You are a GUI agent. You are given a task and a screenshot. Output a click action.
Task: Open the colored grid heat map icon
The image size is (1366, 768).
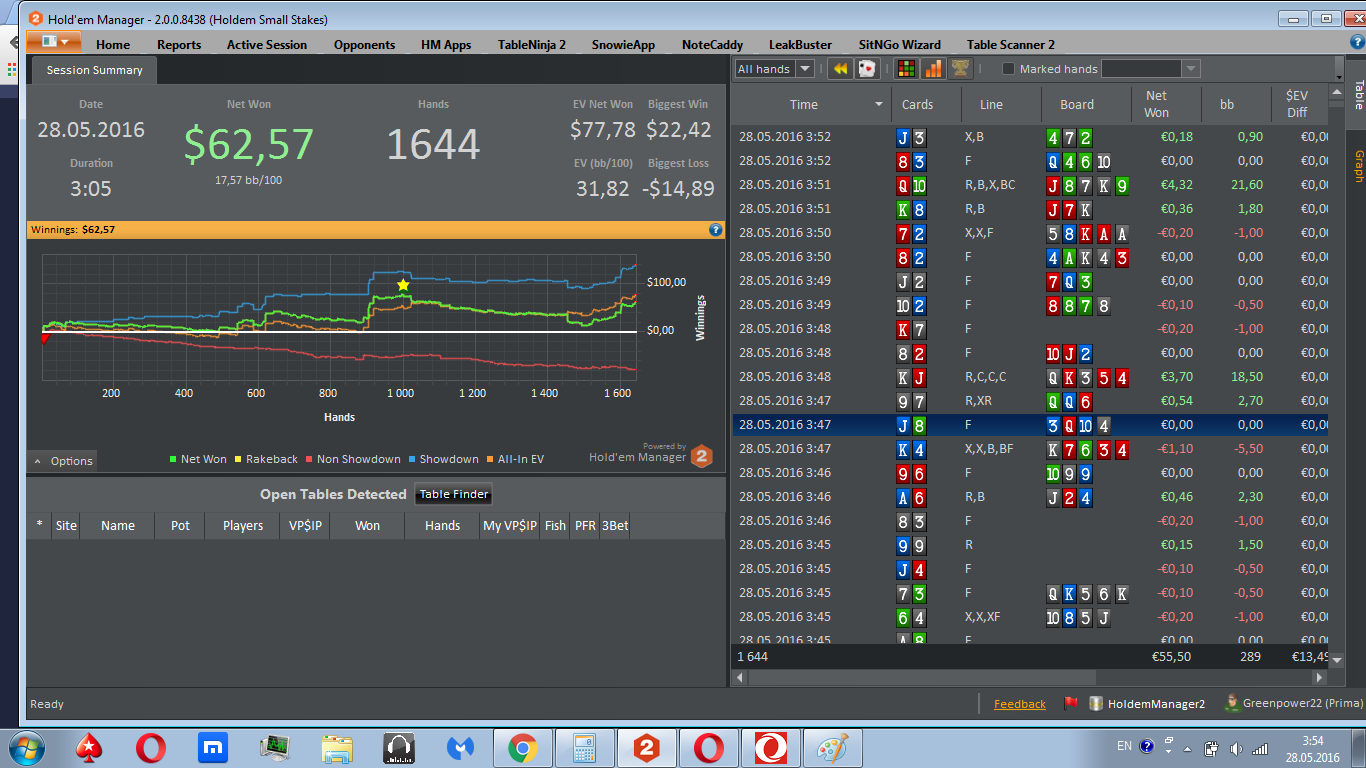tap(906, 69)
